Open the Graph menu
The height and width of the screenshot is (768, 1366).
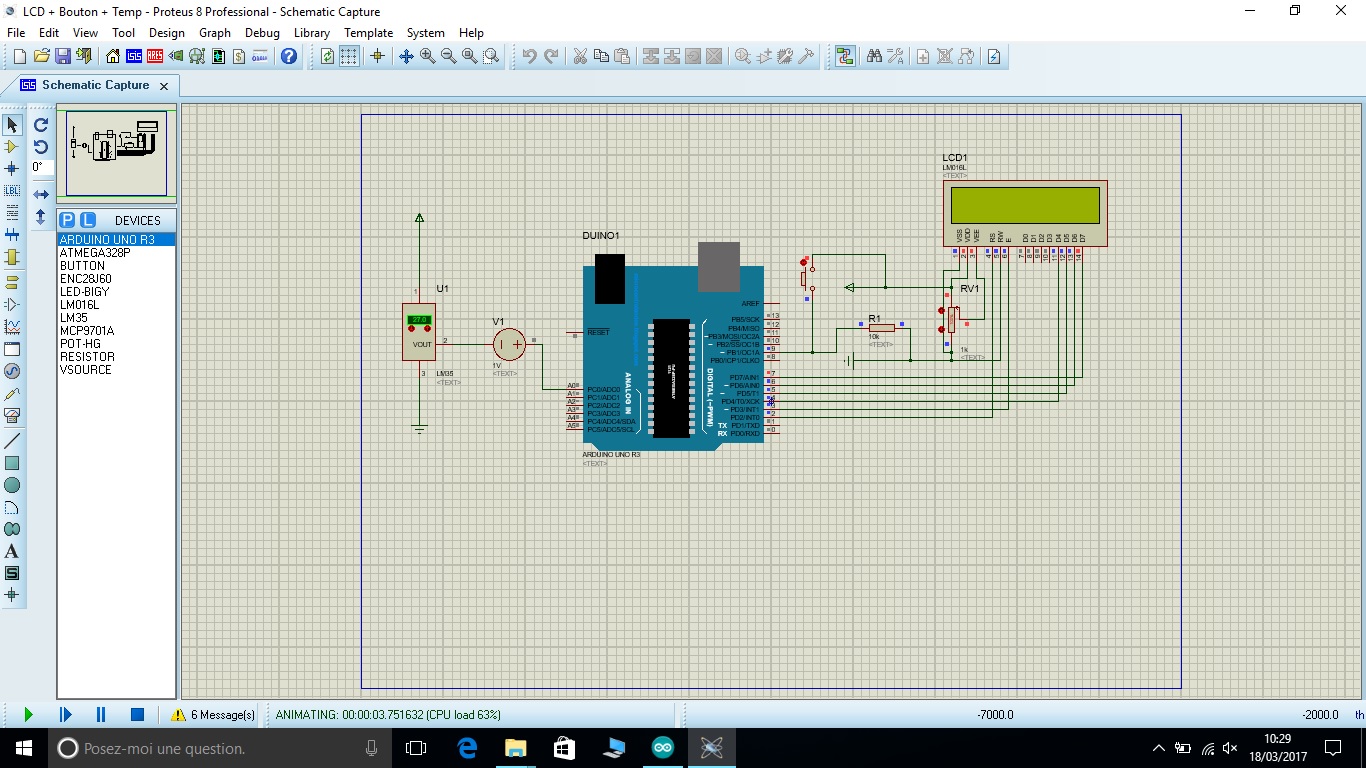215,33
